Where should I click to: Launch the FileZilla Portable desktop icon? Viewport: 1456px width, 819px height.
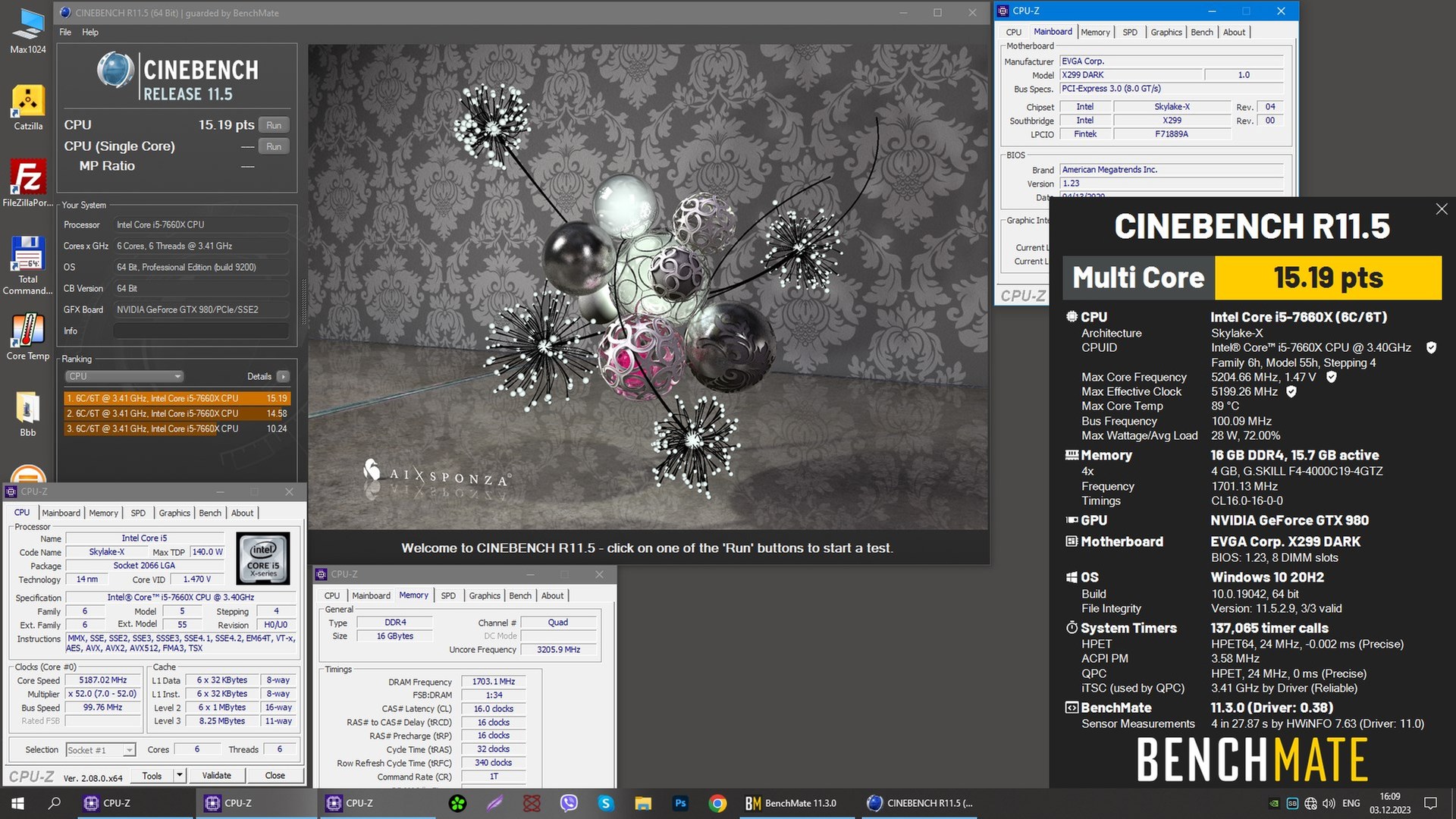coord(28,184)
